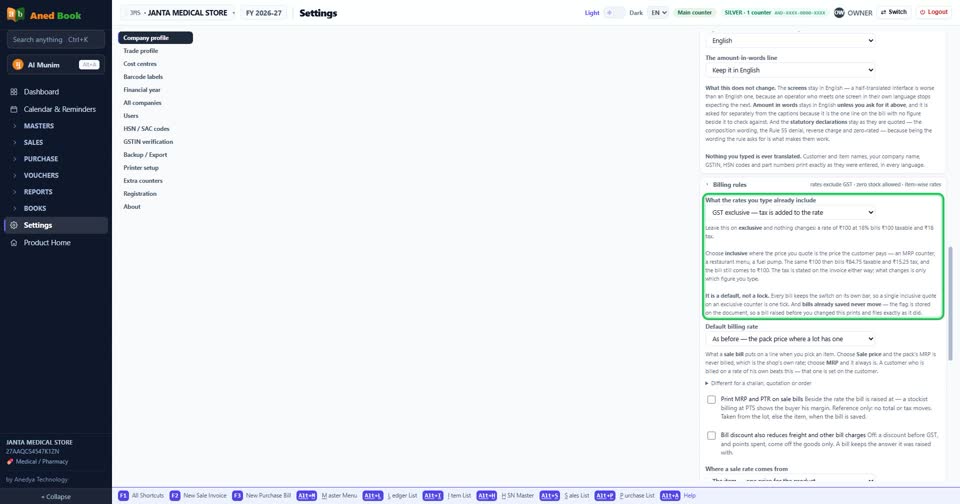
Task: Click the Aned Book logo icon
Action: point(15,14)
